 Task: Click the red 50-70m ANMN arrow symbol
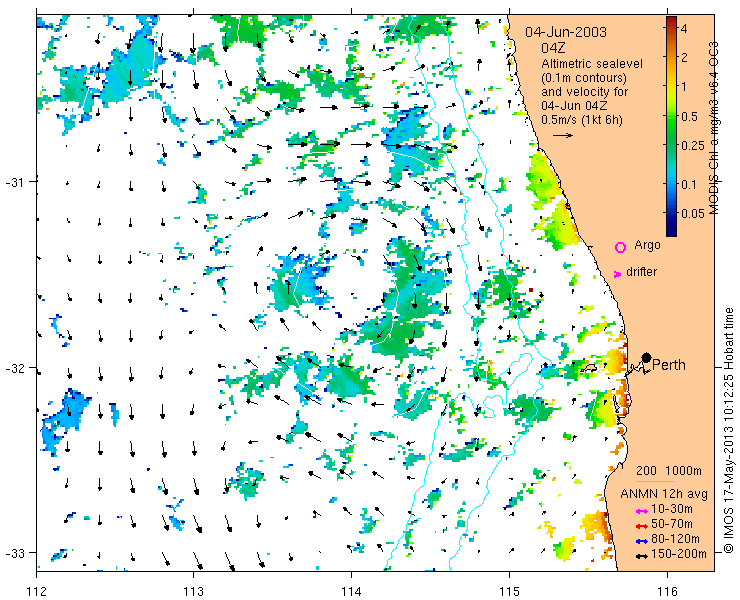tap(641, 525)
